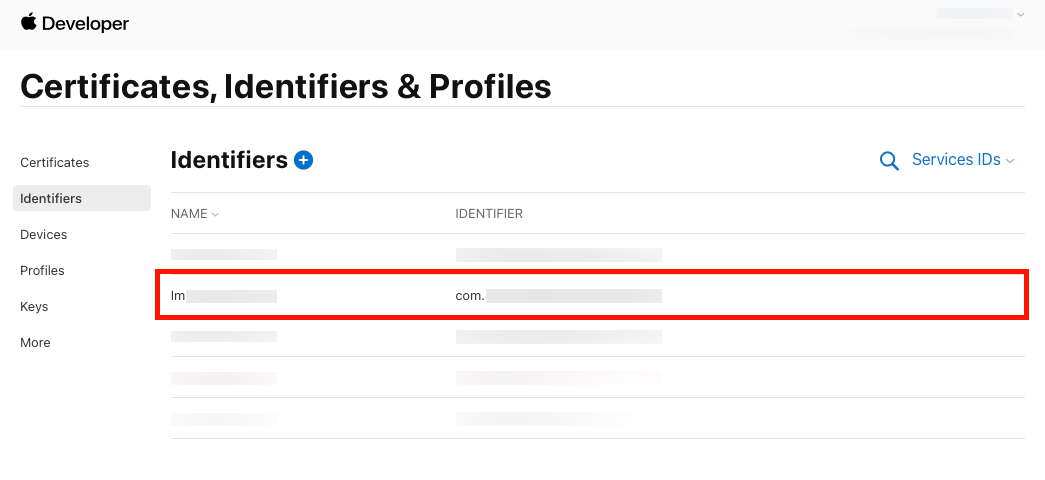Image resolution: width=1045 pixels, height=480 pixels.
Task: Go to Devices in sidebar
Action: pos(44,234)
